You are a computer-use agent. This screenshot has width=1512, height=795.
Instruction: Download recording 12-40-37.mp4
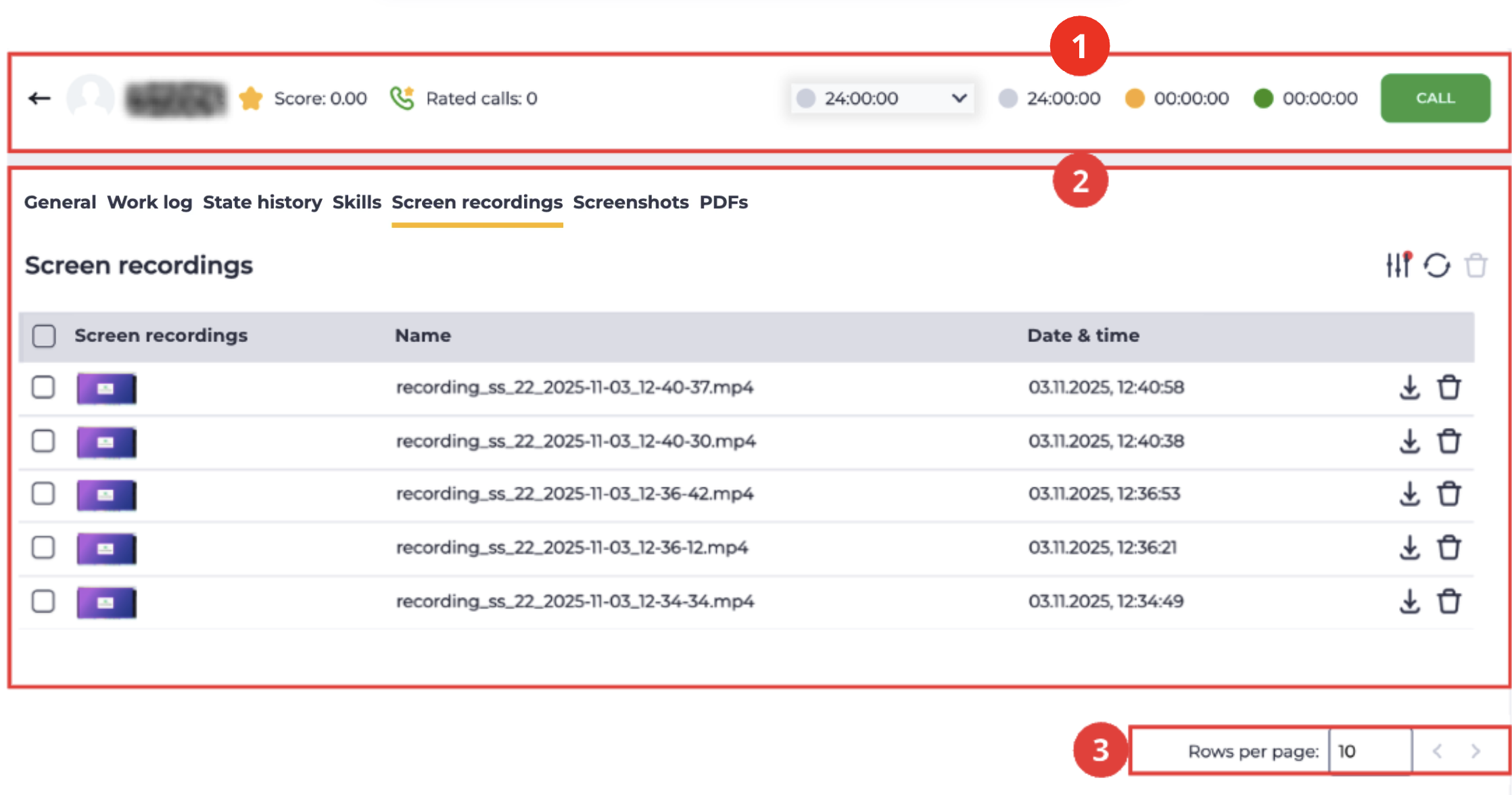click(1409, 387)
